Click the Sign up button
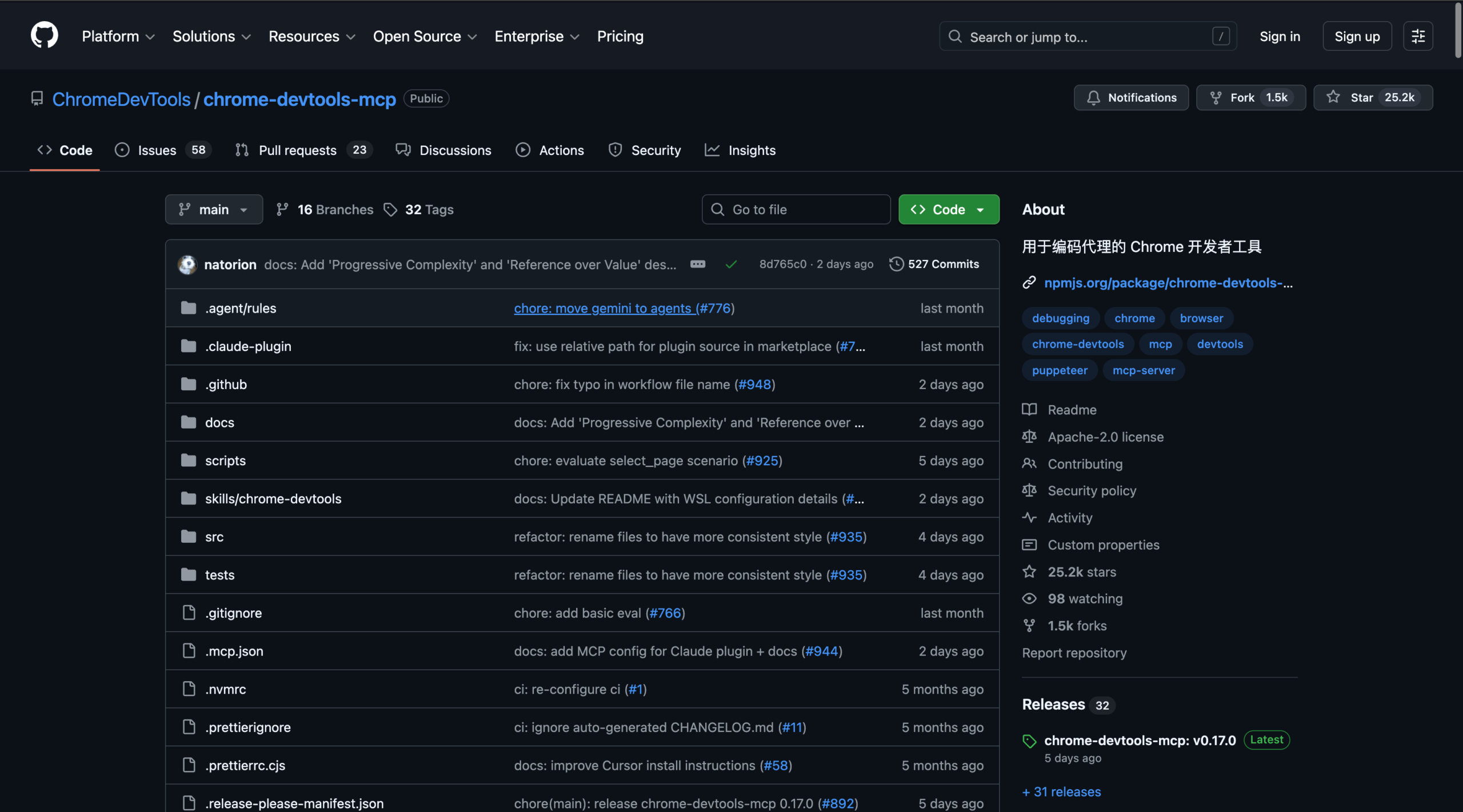The image size is (1463, 812). [1357, 37]
